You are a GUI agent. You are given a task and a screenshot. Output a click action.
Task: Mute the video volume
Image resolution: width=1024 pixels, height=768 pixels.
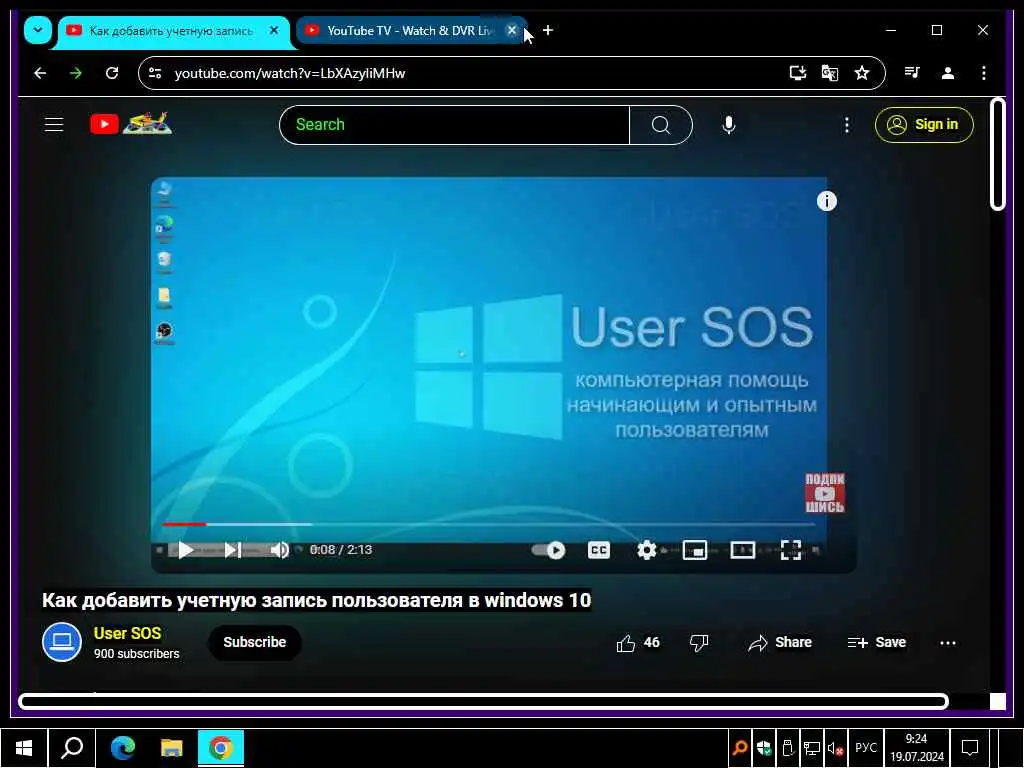(x=280, y=550)
